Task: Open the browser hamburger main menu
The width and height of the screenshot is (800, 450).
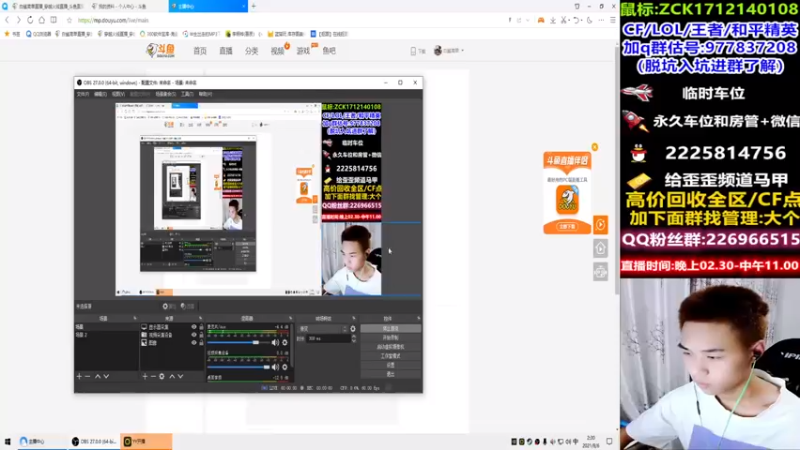Action: 612,20
